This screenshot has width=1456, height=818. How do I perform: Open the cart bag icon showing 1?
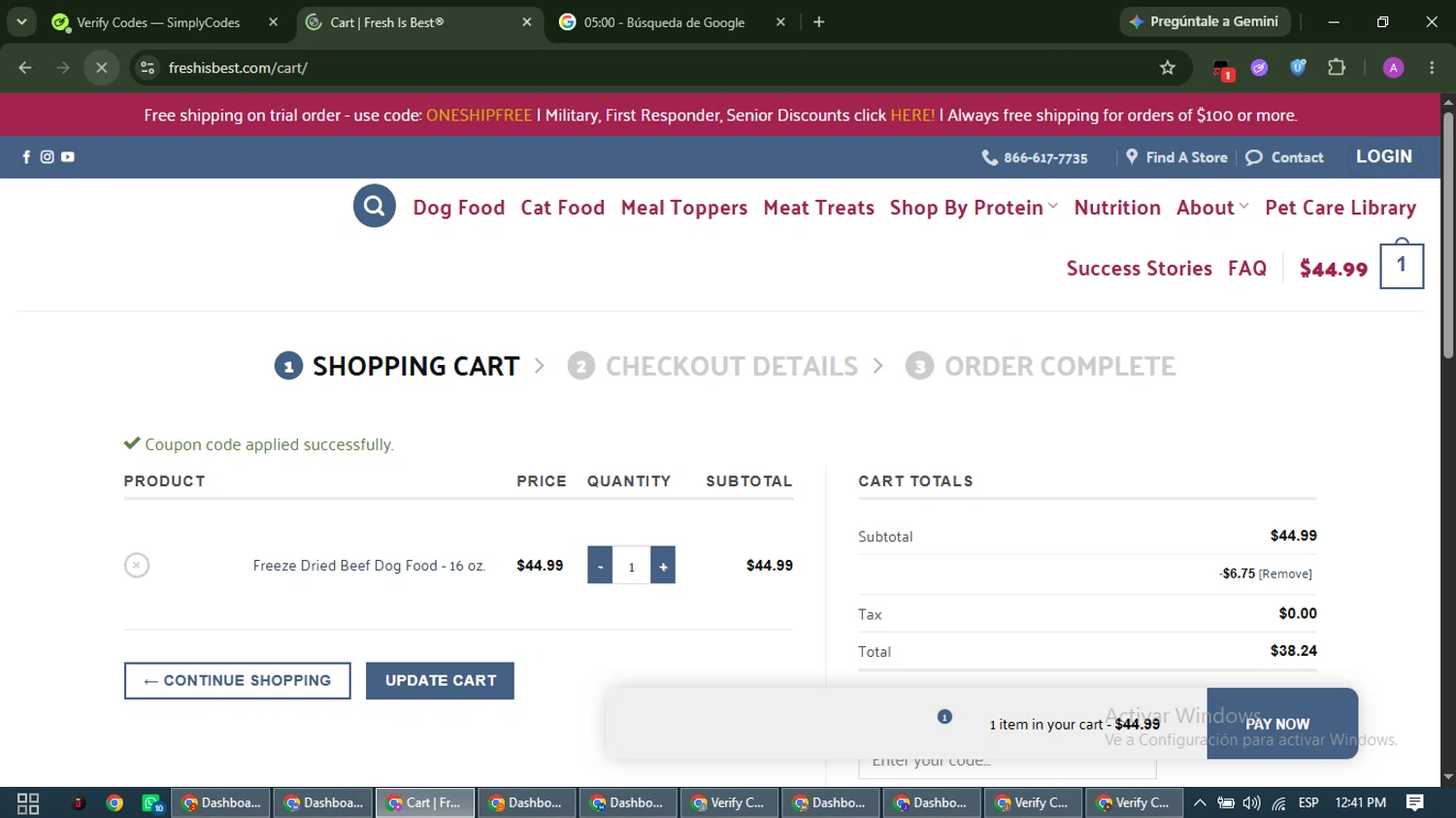click(1402, 265)
